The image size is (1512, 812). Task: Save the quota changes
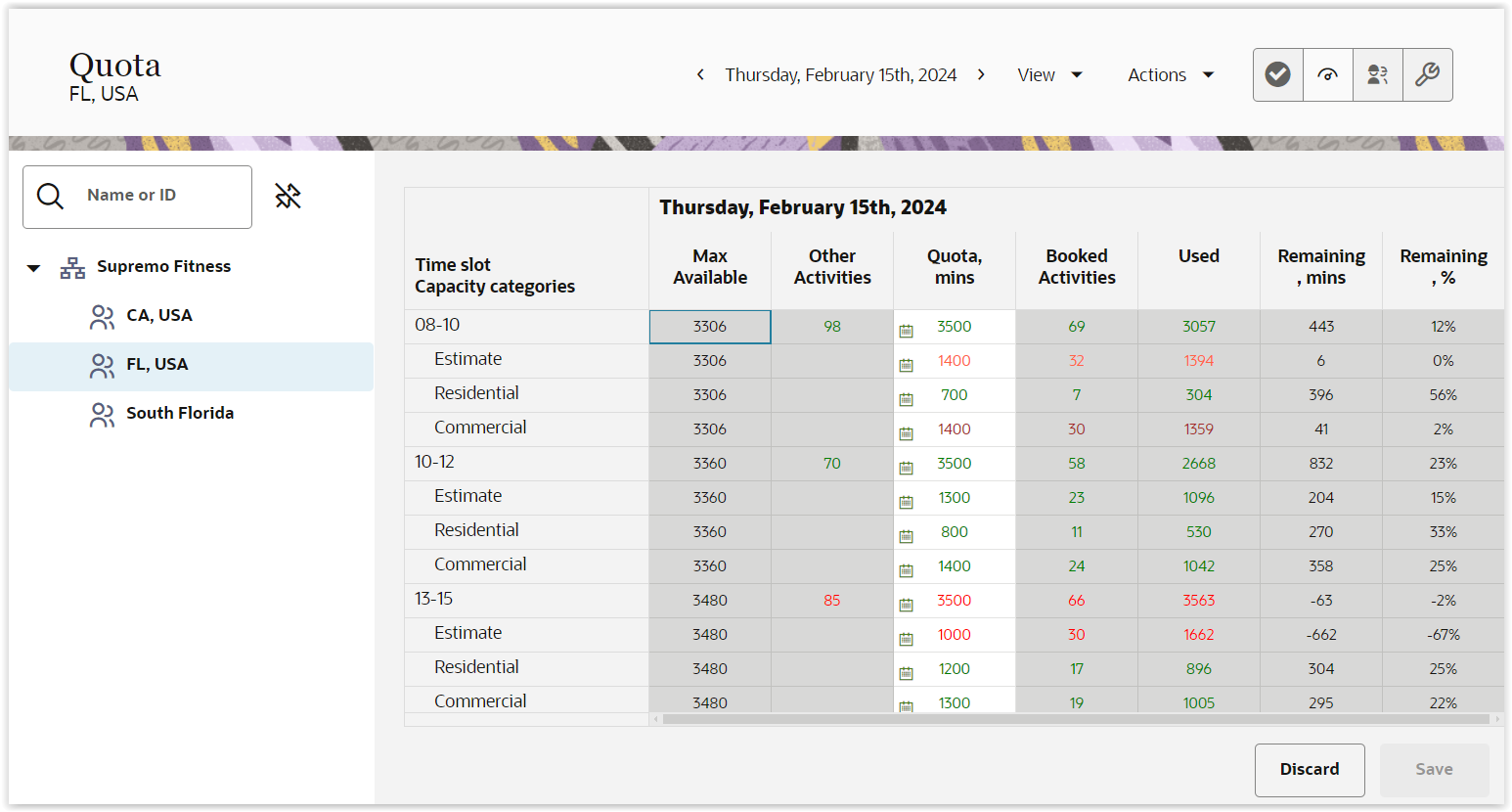point(1434,768)
